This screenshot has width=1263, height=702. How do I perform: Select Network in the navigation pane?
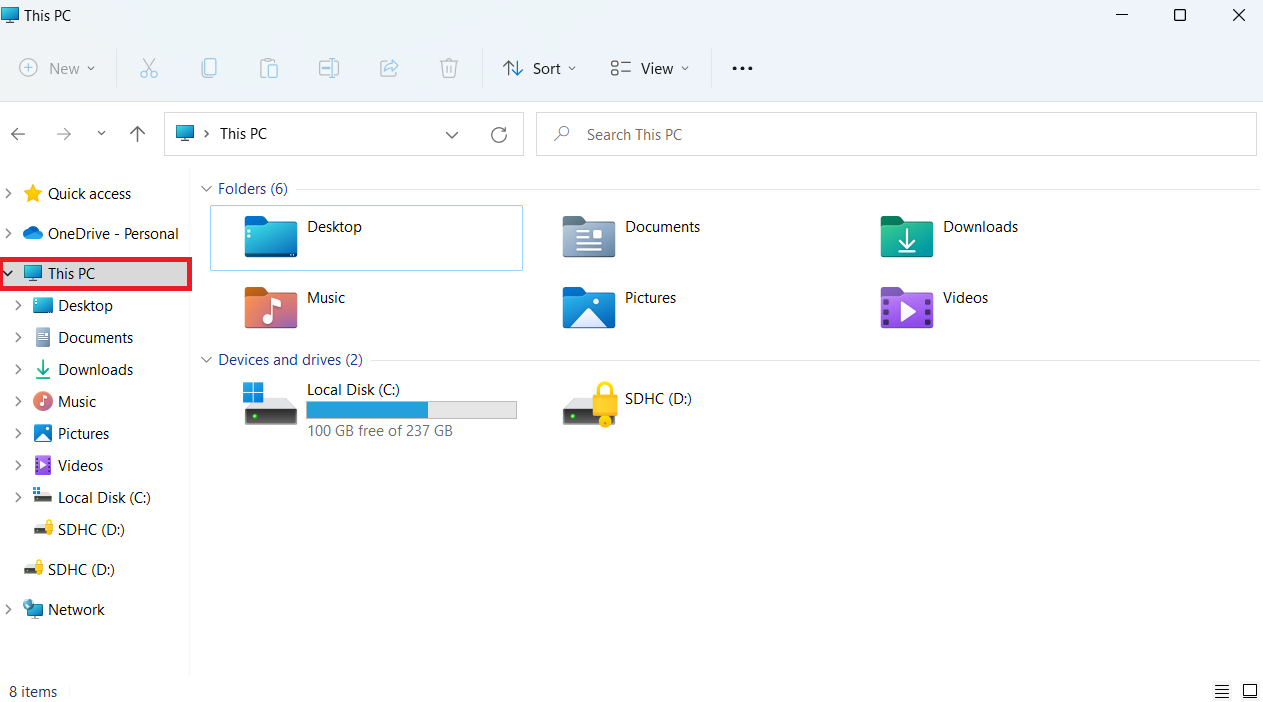pyautogui.click(x=76, y=610)
